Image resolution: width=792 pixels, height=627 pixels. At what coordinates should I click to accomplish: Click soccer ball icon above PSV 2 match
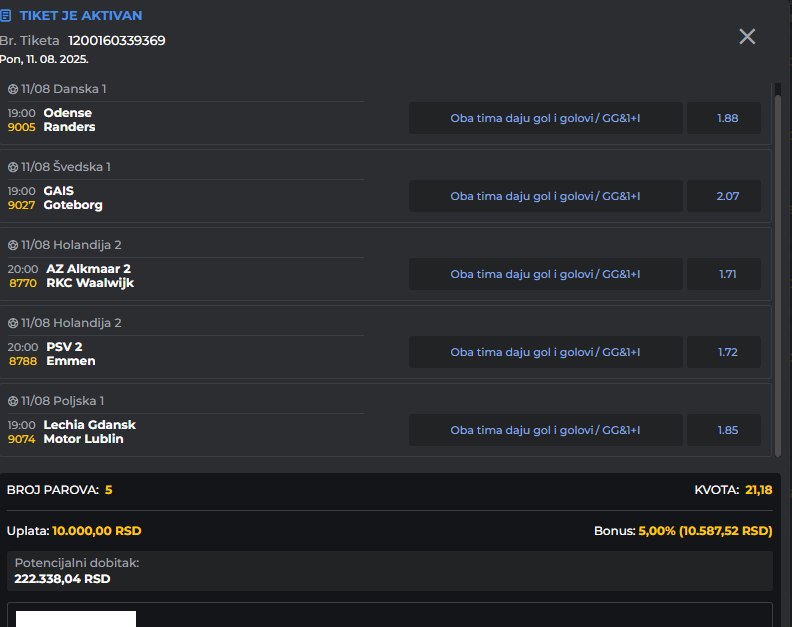pyautogui.click(x=13, y=323)
